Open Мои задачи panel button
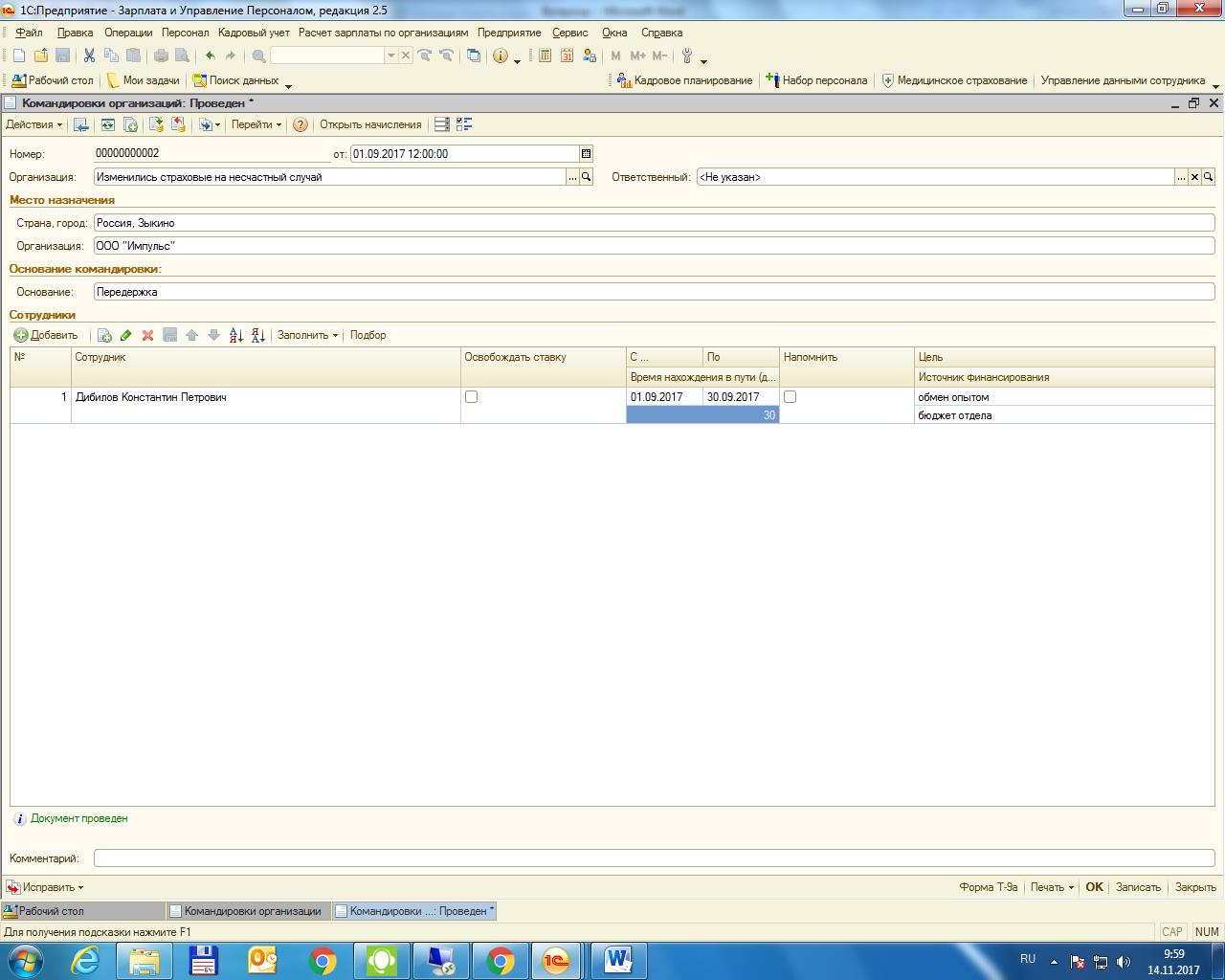 [x=143, y=80]
